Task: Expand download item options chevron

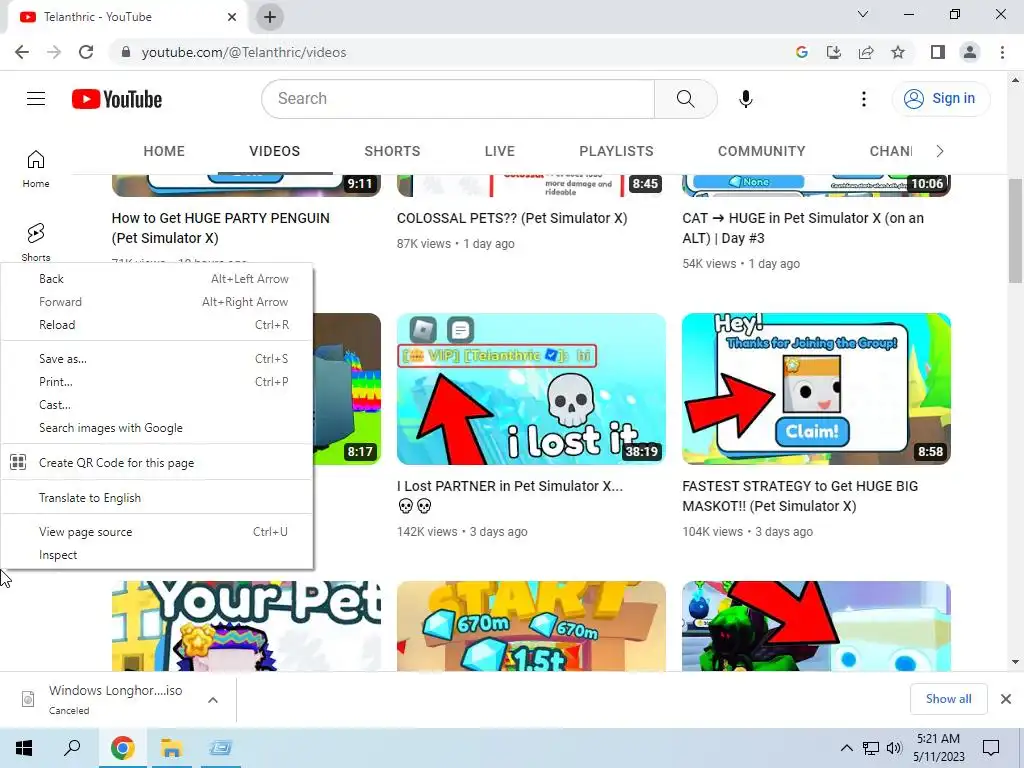Action: 213,700
